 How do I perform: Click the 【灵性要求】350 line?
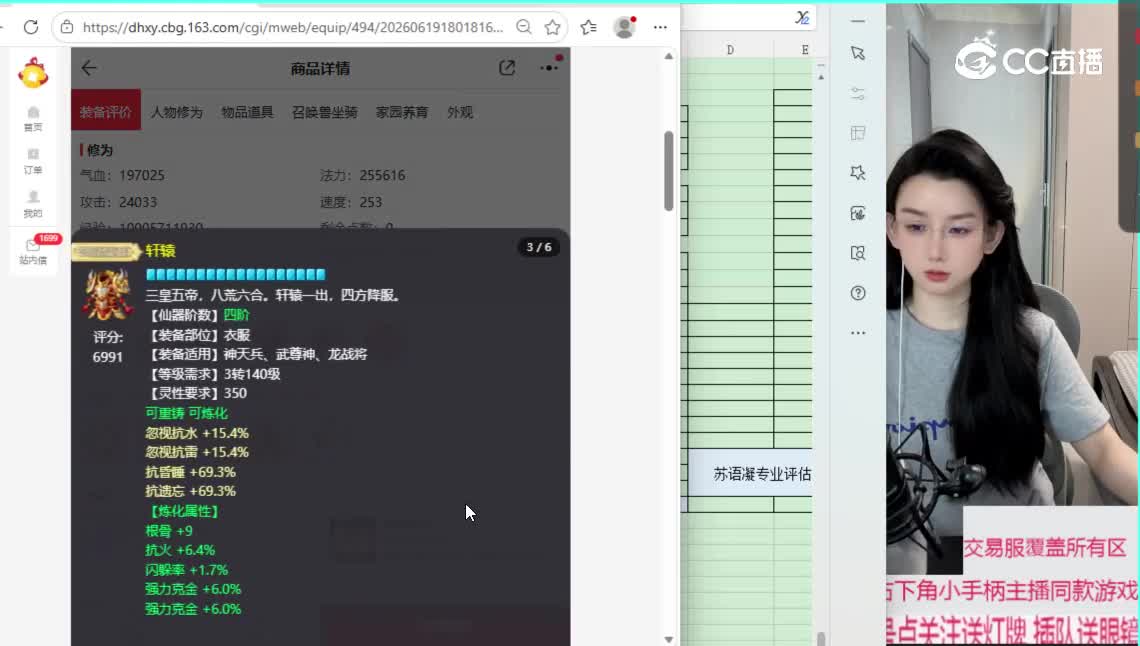pos(196,393)
